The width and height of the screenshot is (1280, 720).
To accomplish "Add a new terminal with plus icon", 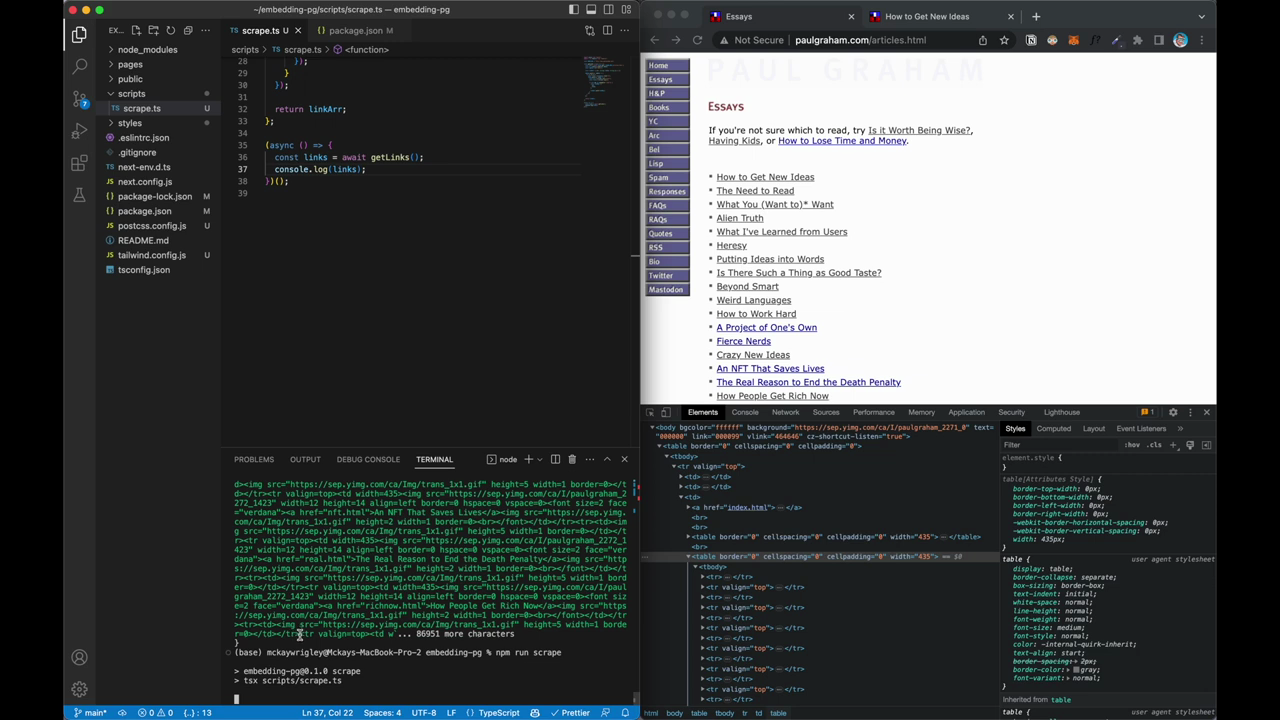I will click(x=529, y=459).
